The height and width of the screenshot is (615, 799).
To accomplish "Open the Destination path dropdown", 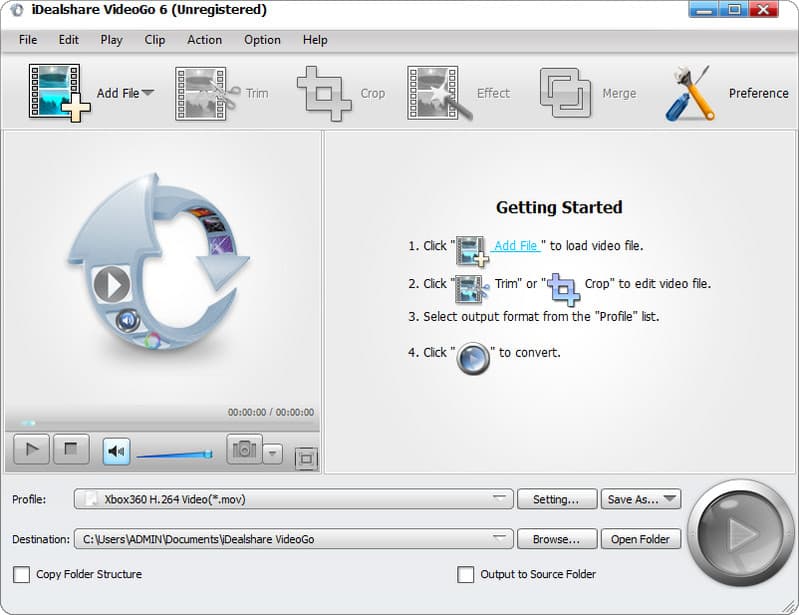I will tap(498, 539).
